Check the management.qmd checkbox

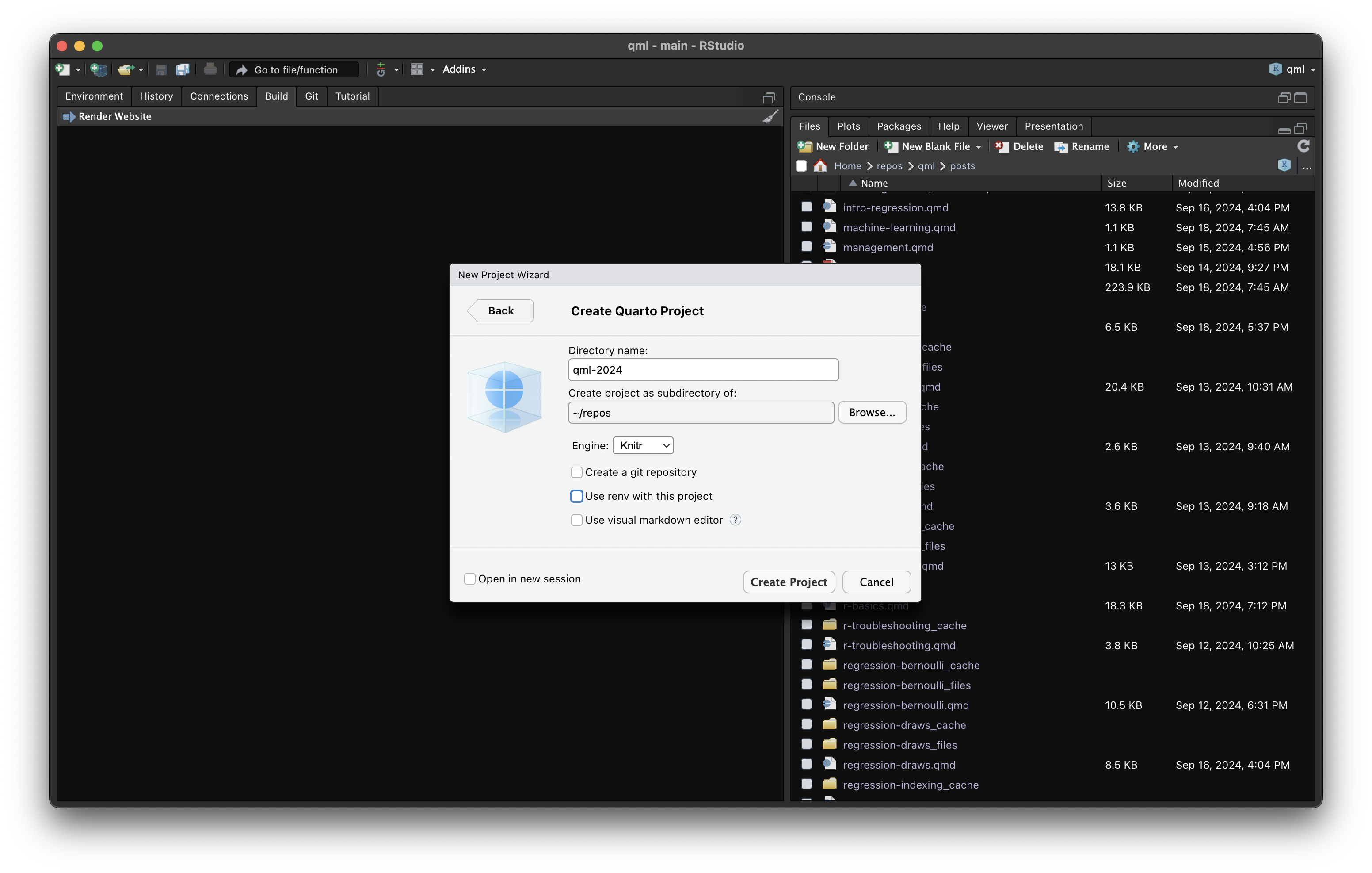click(806, 246)
